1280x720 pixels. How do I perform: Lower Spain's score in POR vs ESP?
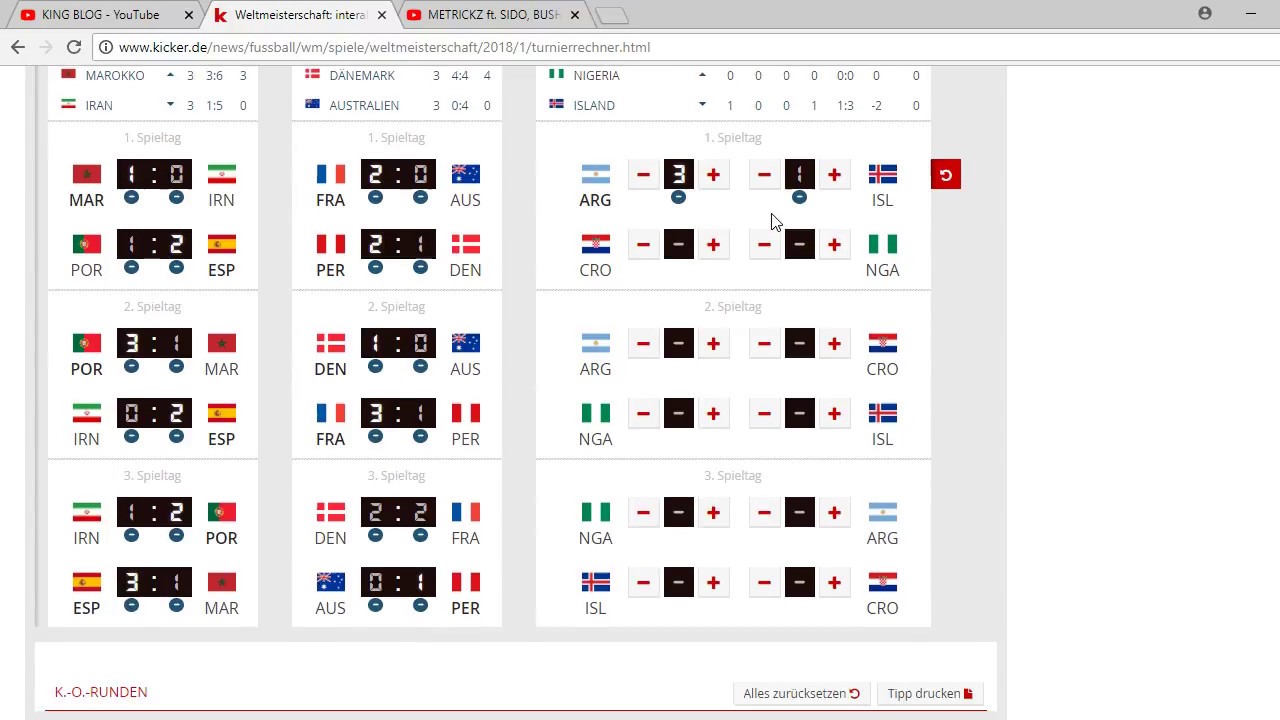tap(176, 267)
